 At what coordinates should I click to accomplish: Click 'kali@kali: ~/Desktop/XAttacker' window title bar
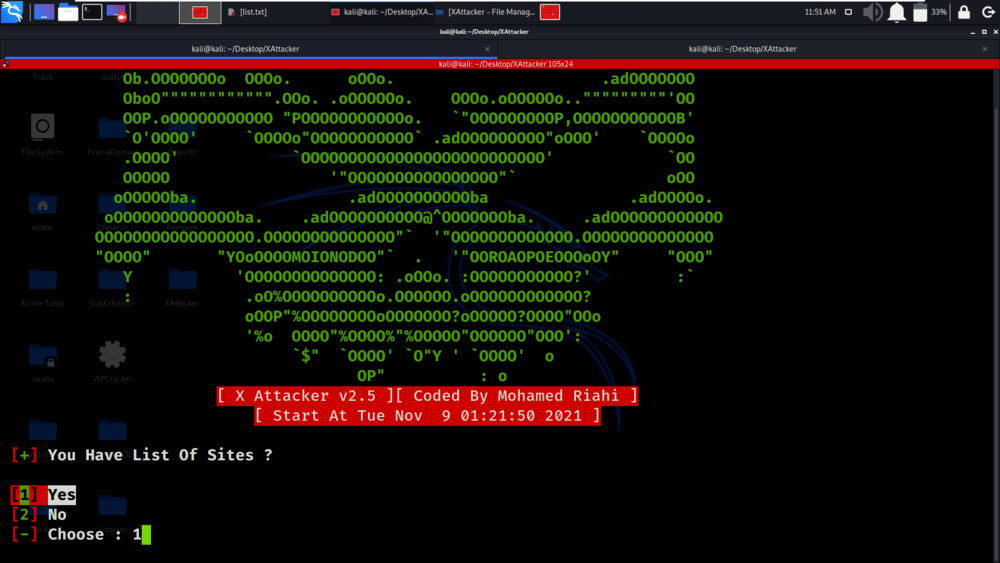tap(484, 32)
